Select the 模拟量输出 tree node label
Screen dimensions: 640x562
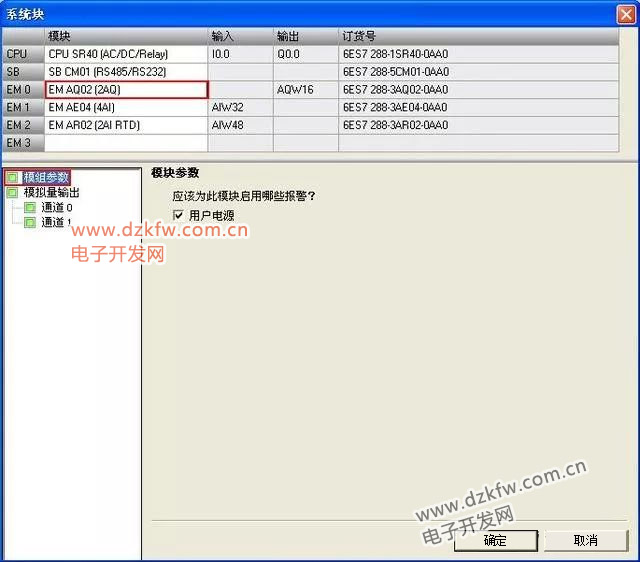51,193
